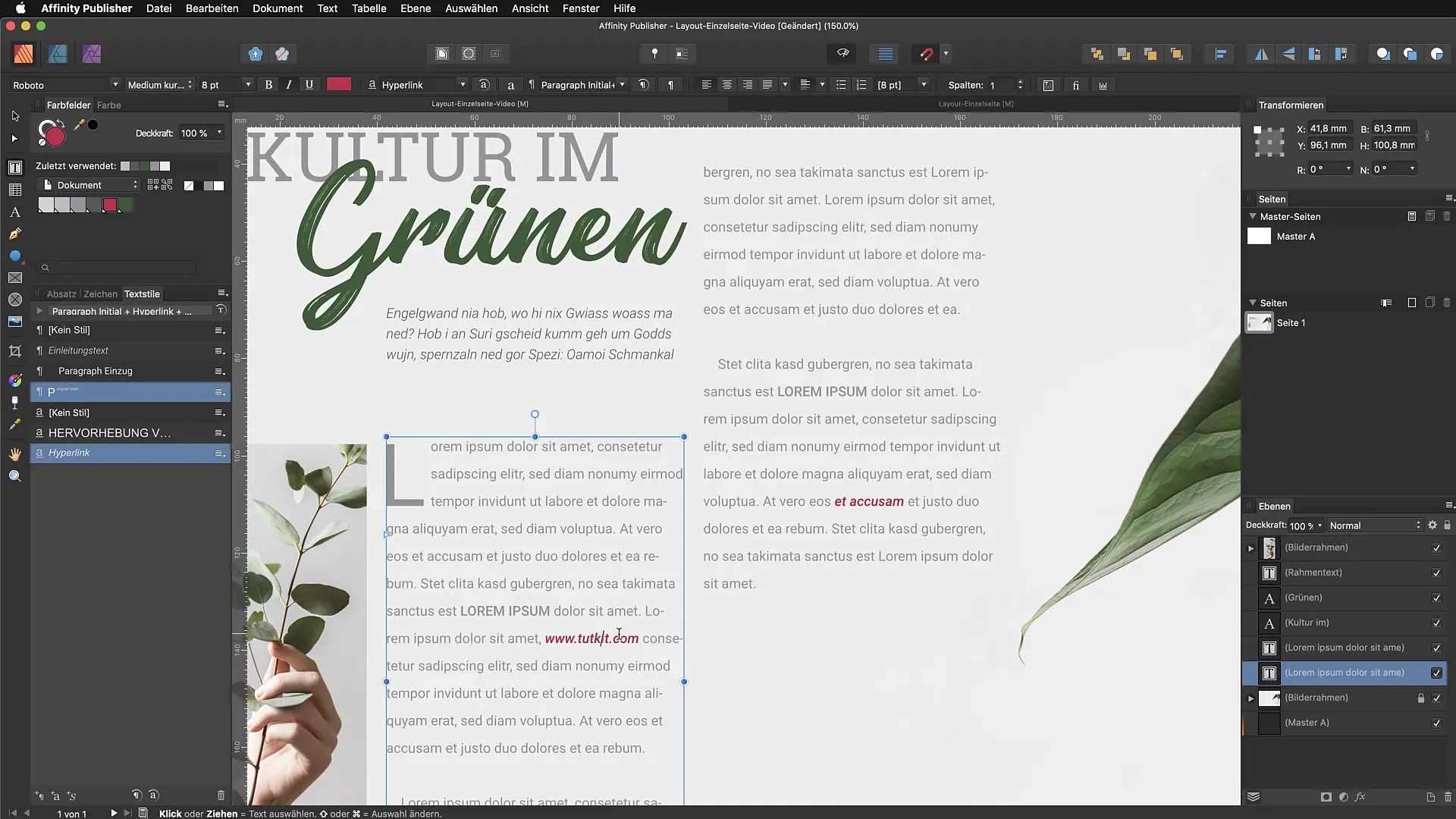Screen dimensions: 1456x819
Task: Toggle visibility of selected Lorem ipsum layer
Action: point(1436,673)
